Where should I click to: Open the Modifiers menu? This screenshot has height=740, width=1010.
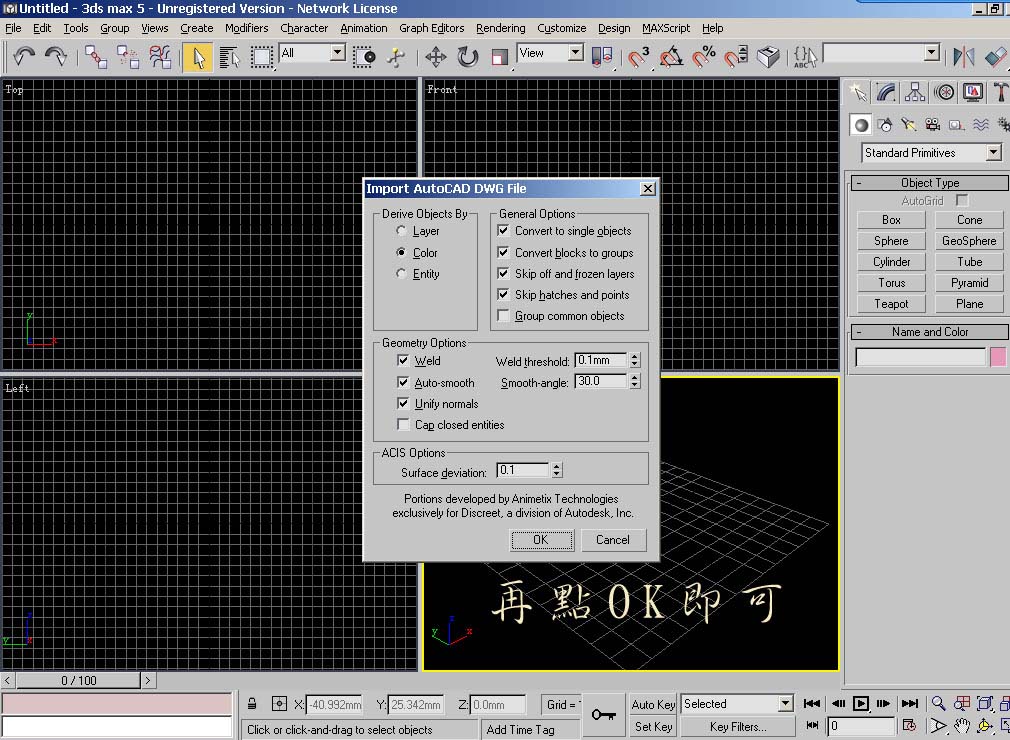[x=247, y=28]
